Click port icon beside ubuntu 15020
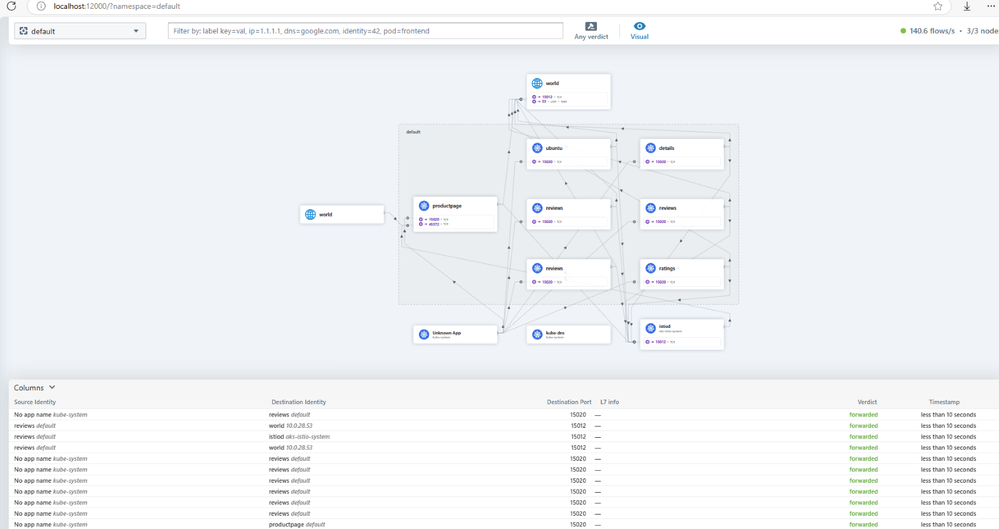This screenshot has height=529, width=999. [534, 162]
